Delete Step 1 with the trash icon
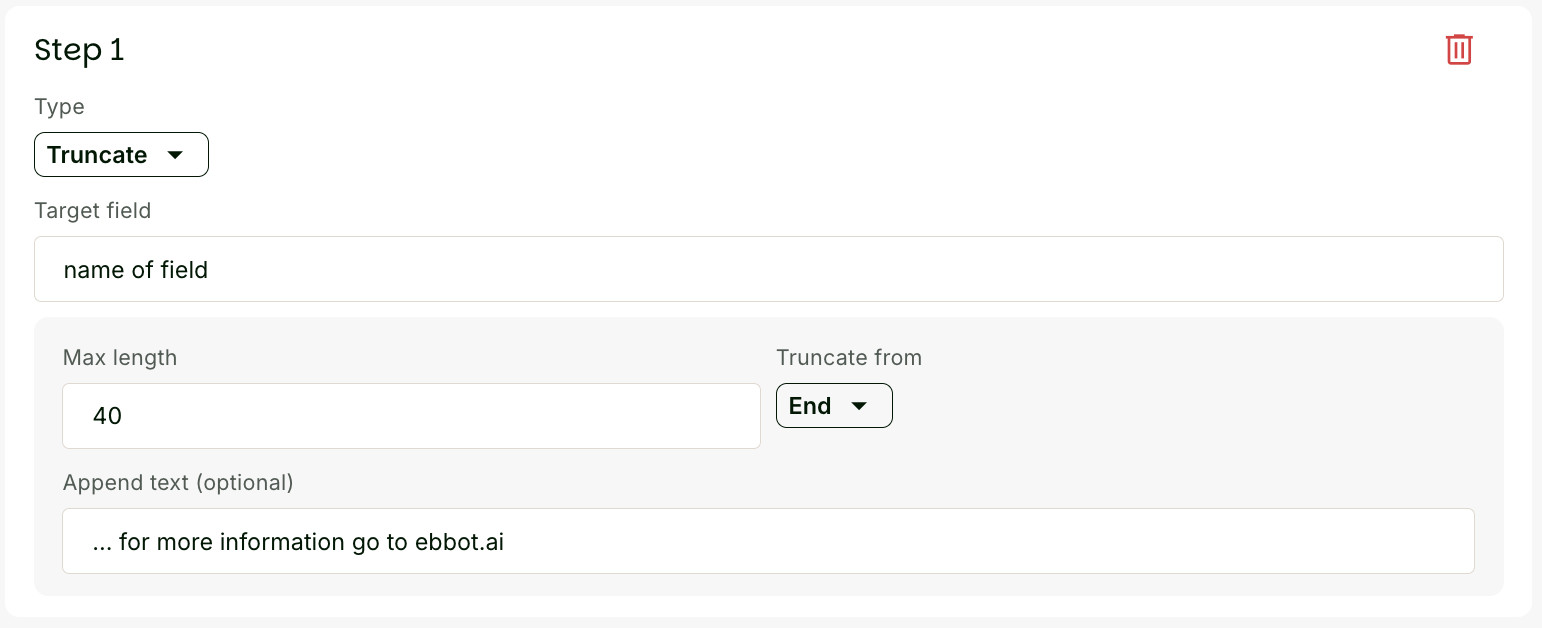Viewport: 1542px width, 628px height. click(x=1459, y=49)
